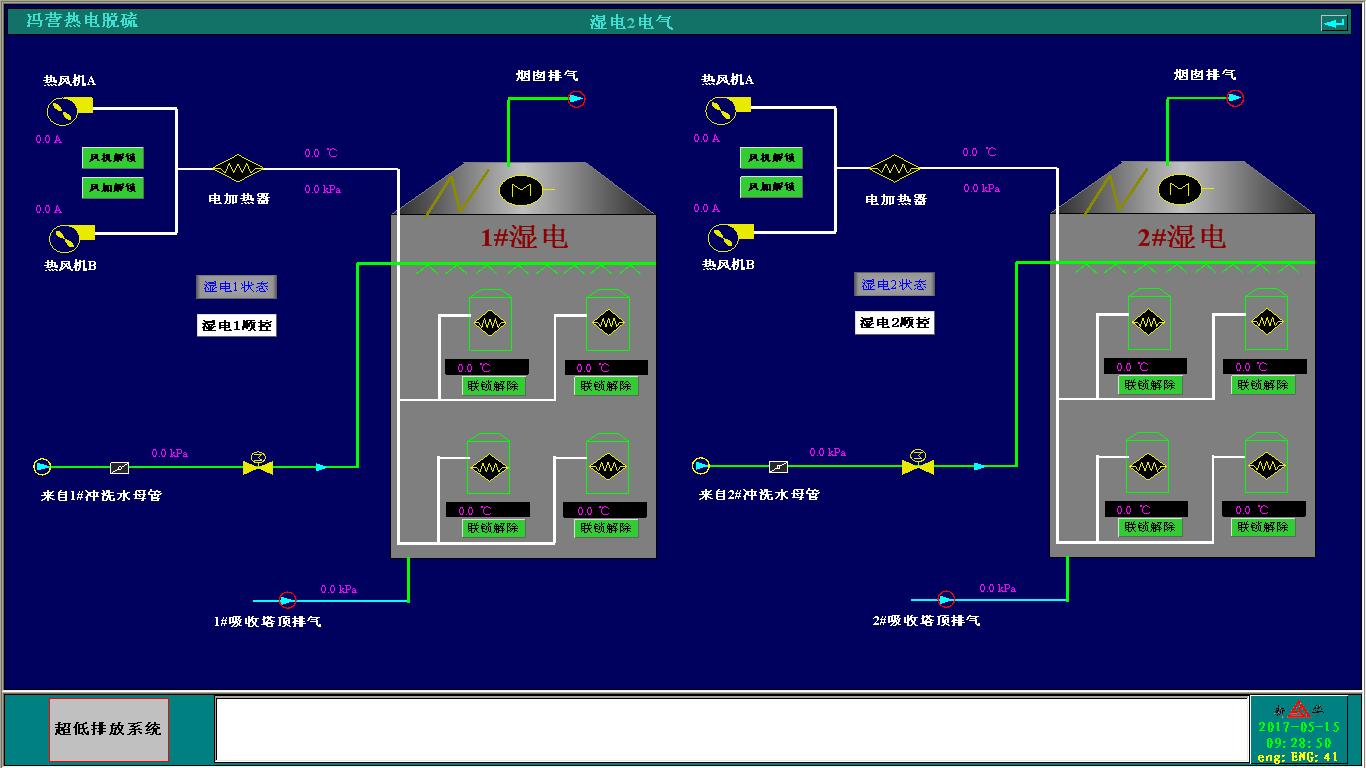
Task: Click the flush water valve on 2# line
Action: tap(917, 464)
